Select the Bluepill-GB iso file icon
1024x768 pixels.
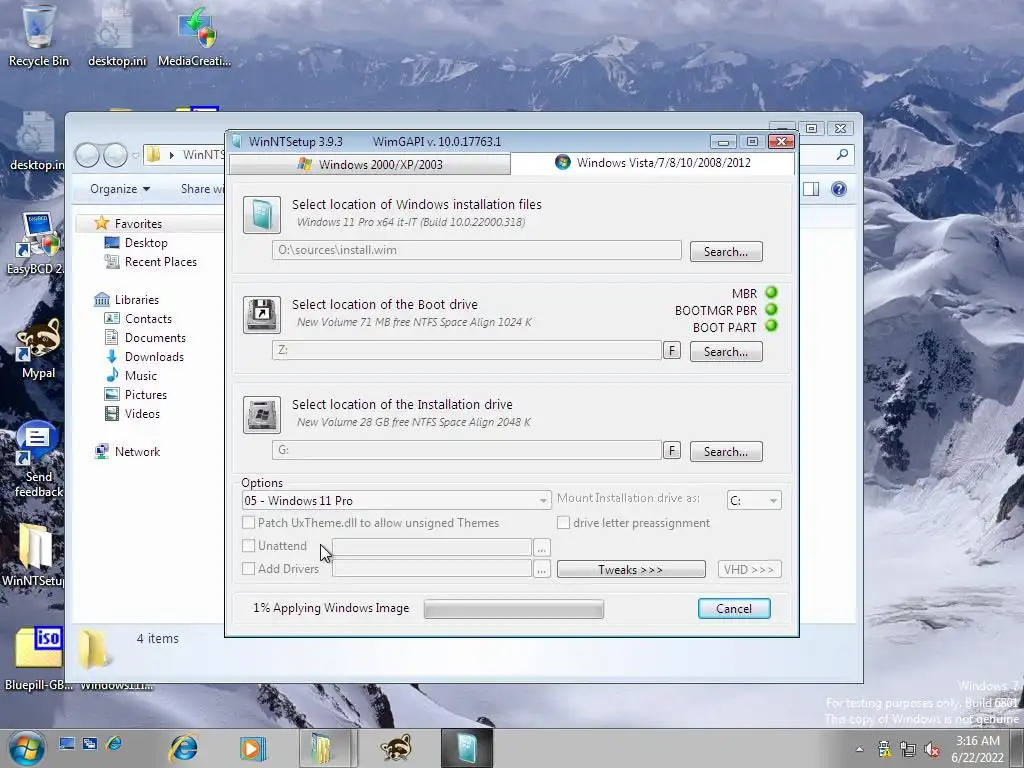pos(38,658)
